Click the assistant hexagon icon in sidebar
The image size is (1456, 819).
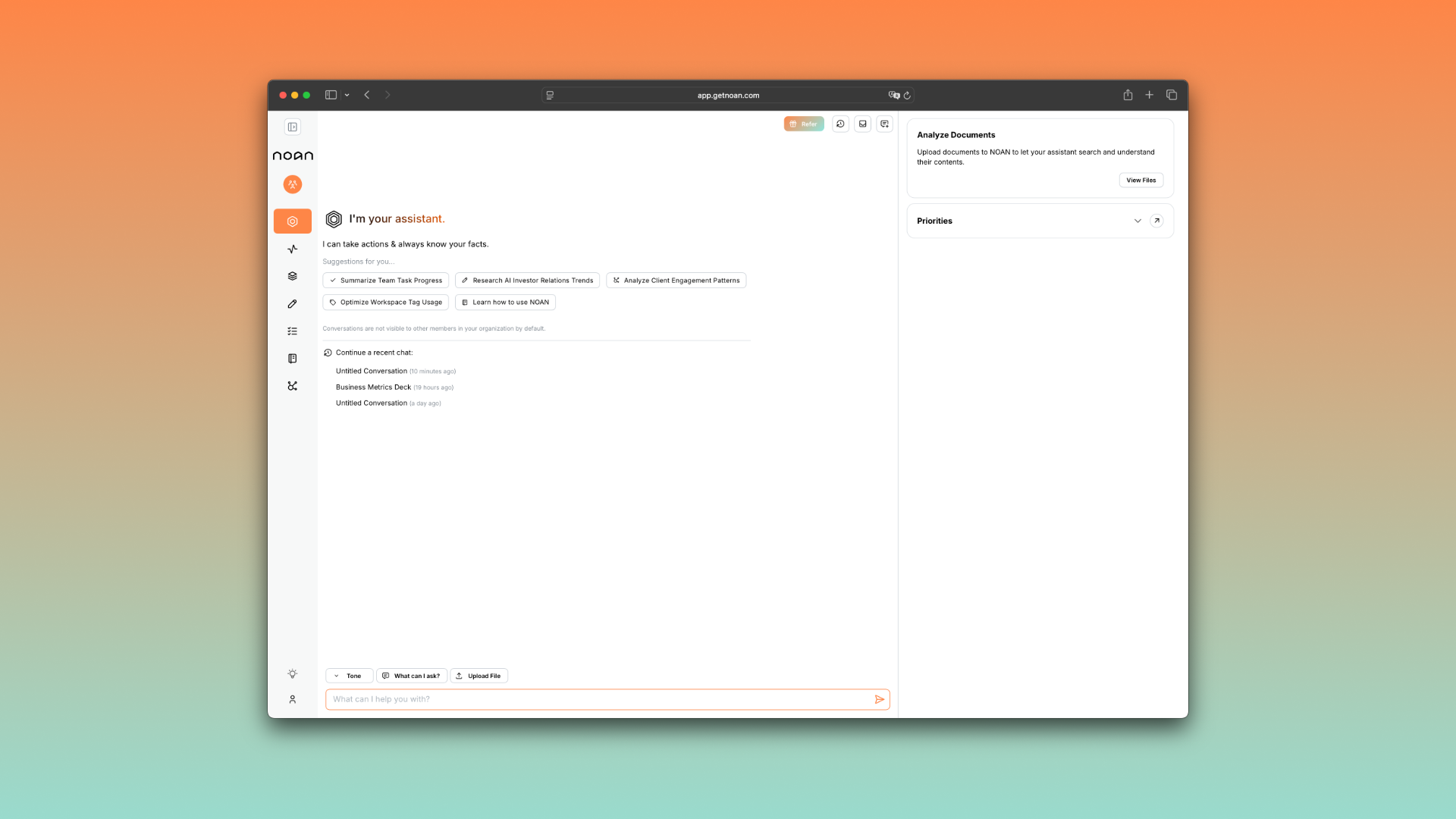click(292, 221)
